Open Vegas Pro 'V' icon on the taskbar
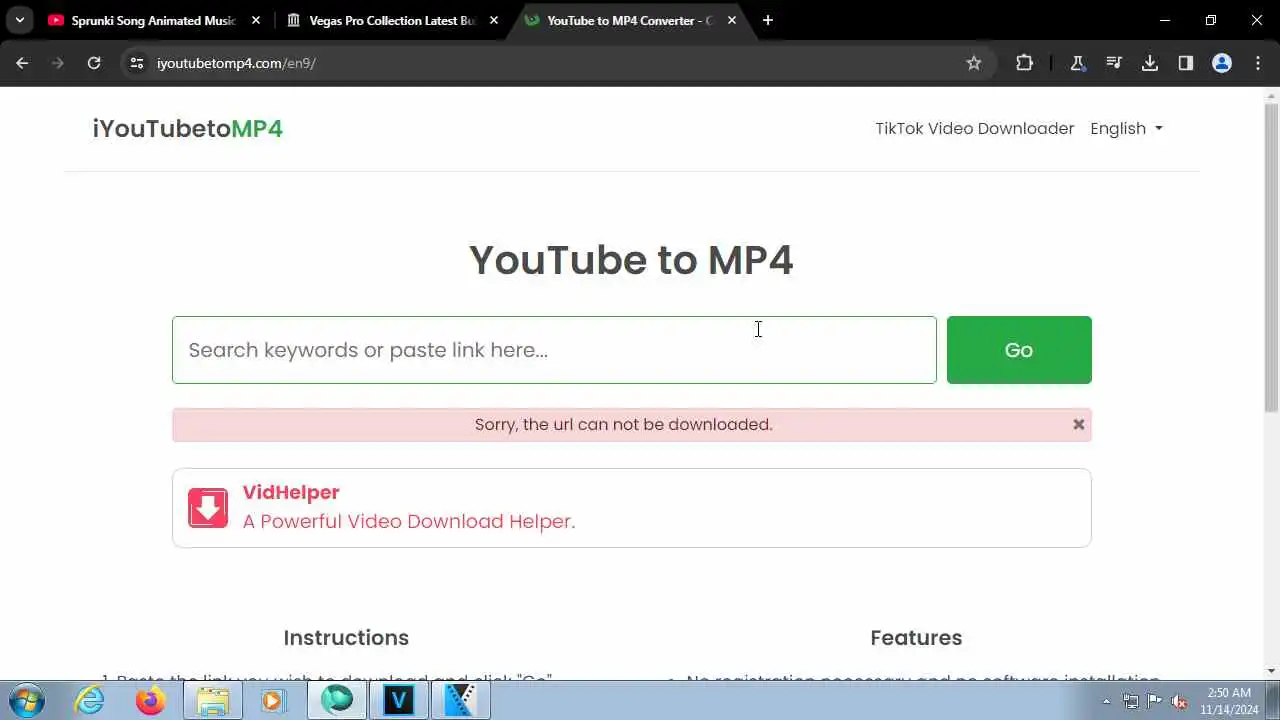This screenshot has height=720, width=1280. pos(398,700)
